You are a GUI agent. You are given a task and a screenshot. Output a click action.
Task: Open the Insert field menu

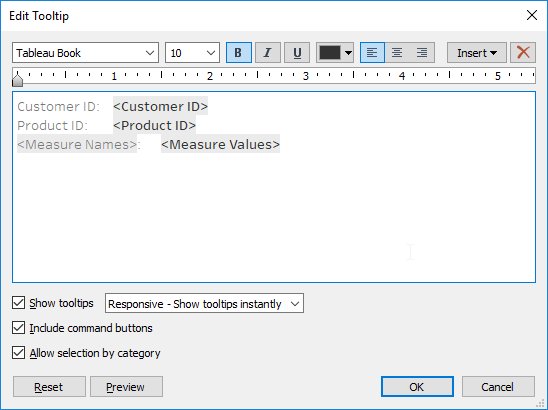pyautogui.click(x=477, y=53)
